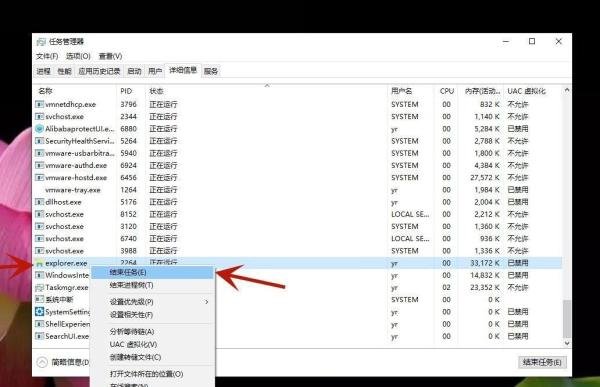This screenshot has height=387, width=600.
Task: Click the 23,352 K memory value
Action: click(x=484, y=287)
